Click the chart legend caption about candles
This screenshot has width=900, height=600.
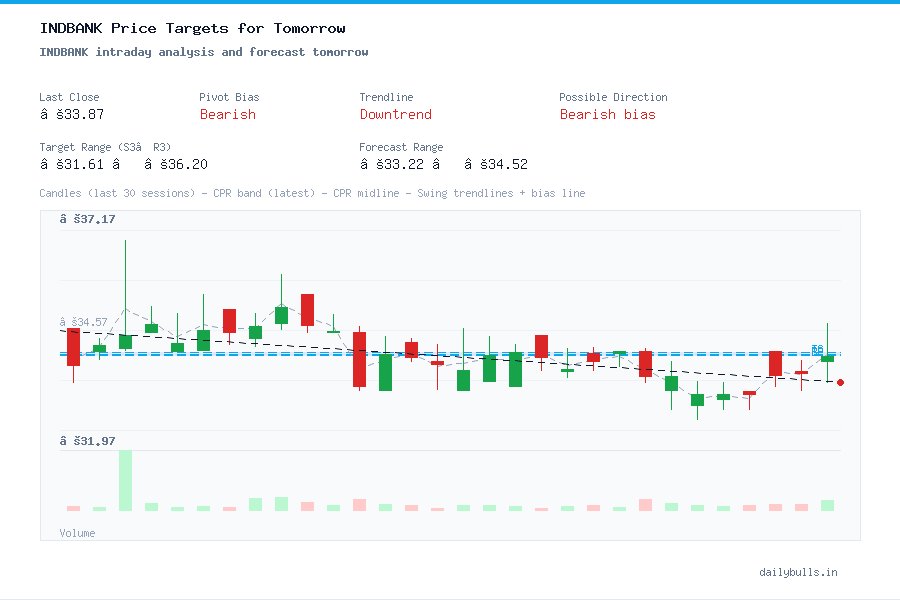click(312, 193)
